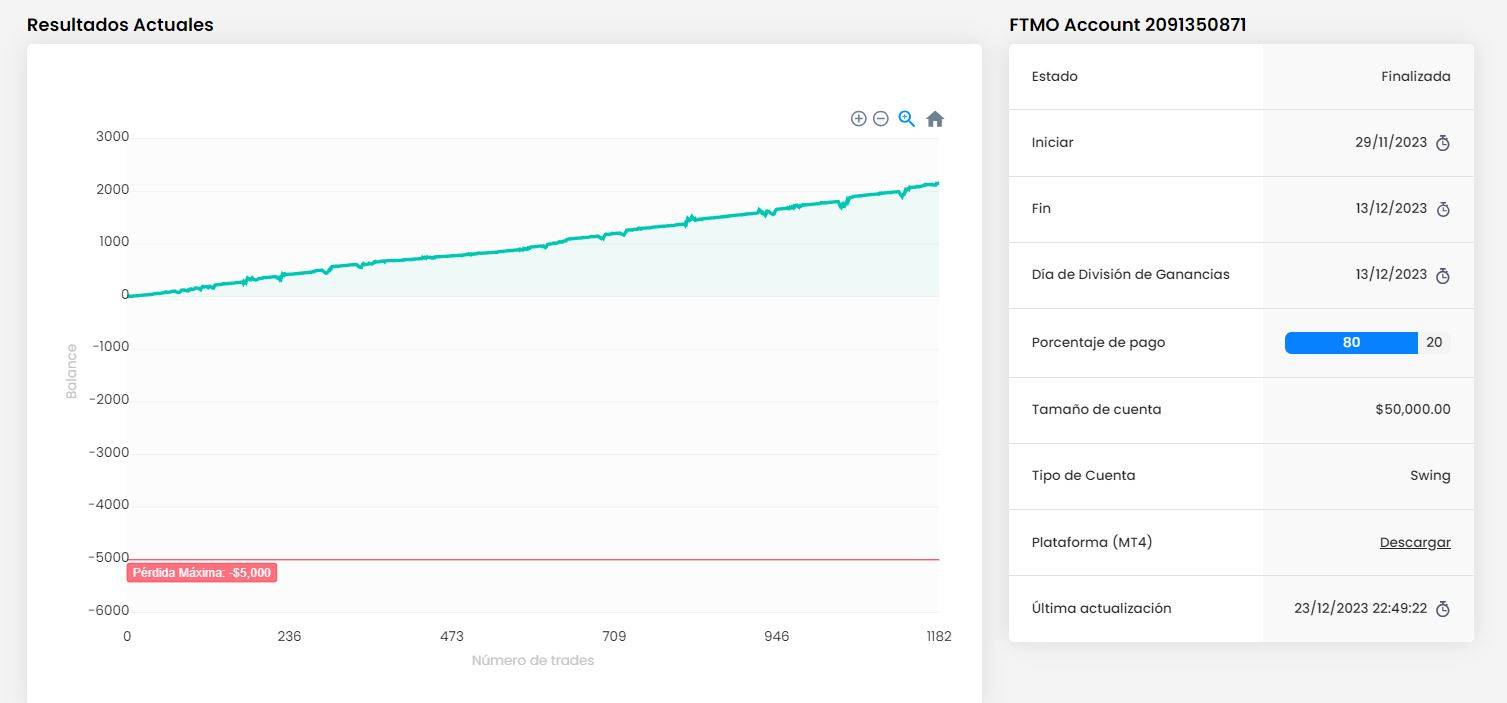This screenshot has height=703, width=1507.
Task: Click the zoom in plus icon
Action: (x=858, y=119)
